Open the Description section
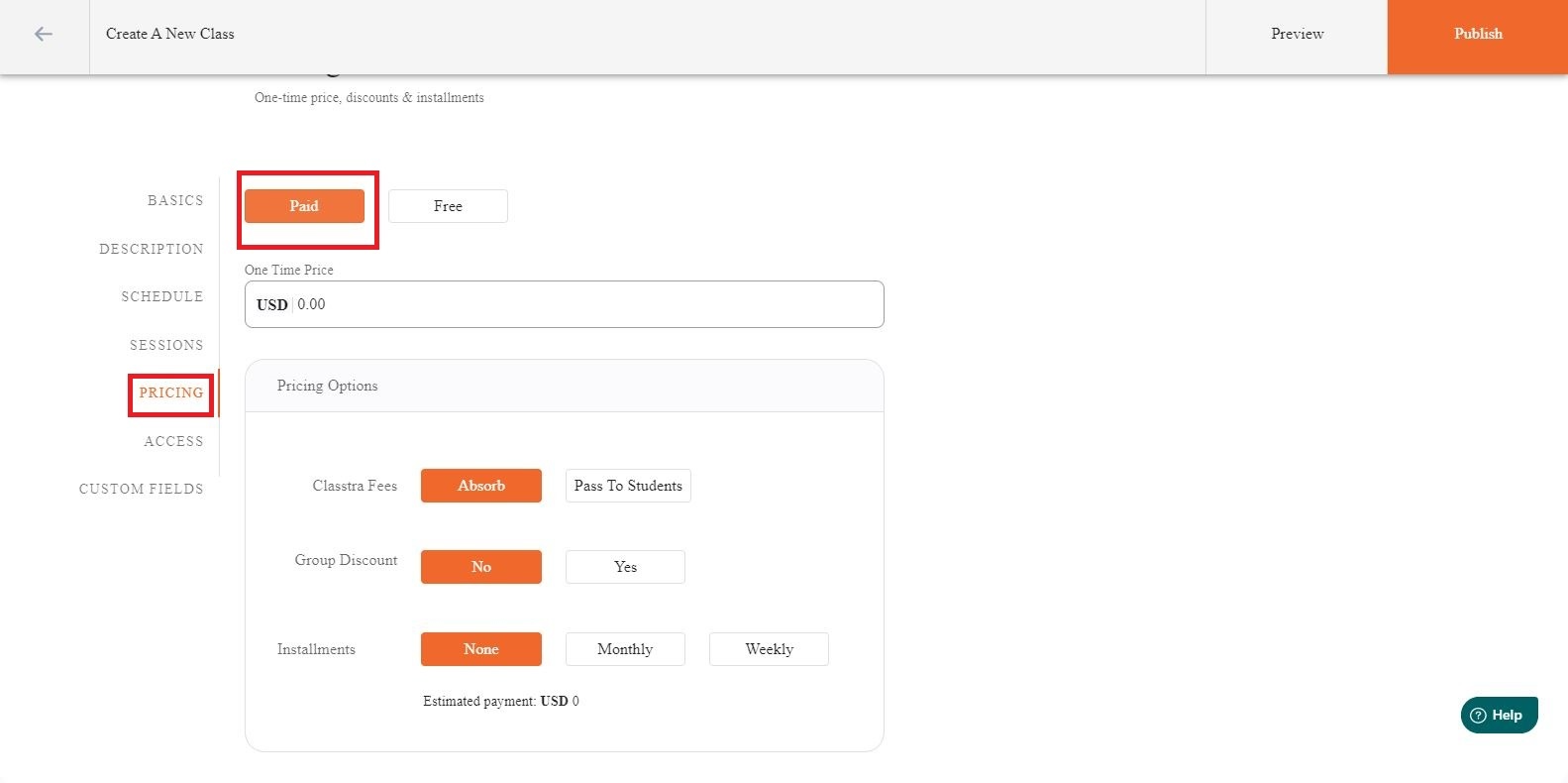1568x783 pixels. click(x=152, y=249)
